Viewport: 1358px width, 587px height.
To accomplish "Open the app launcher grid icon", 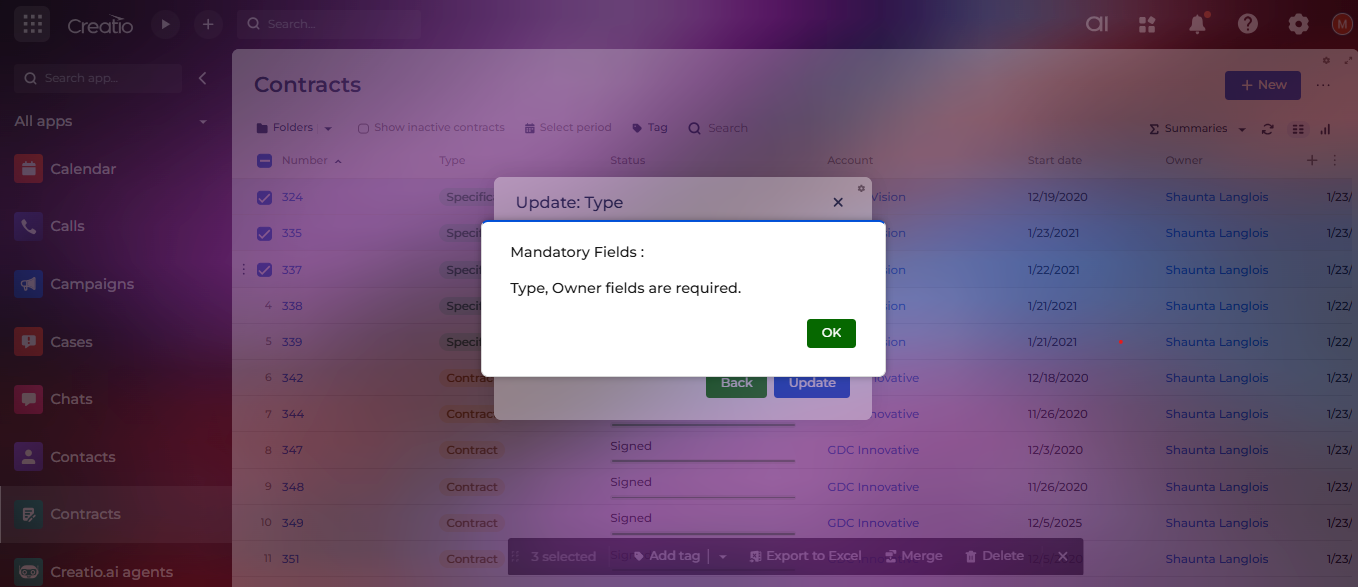I will pyautogui.click(x=32, y=24).
